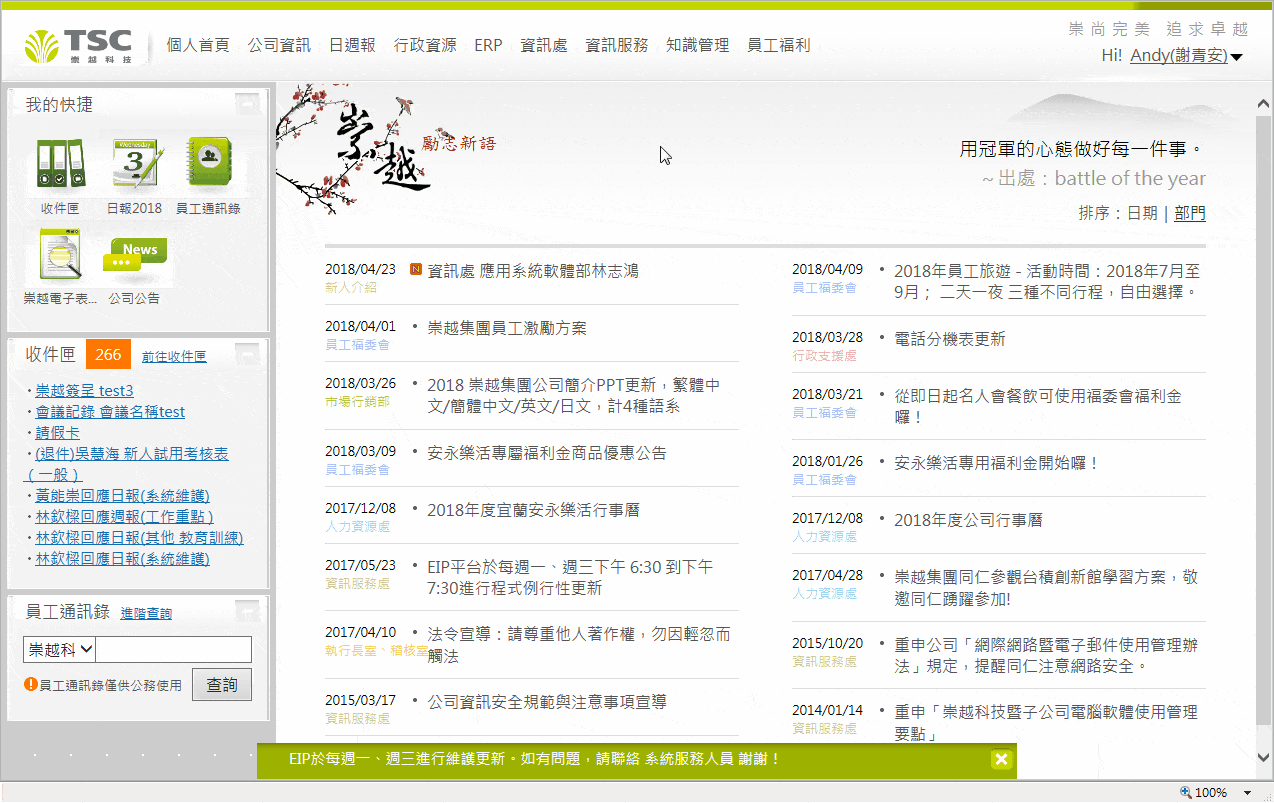This screenshot has height=803, width=1274.
Task: Open the 員工福利 menu
Action: tap(778, 45)
